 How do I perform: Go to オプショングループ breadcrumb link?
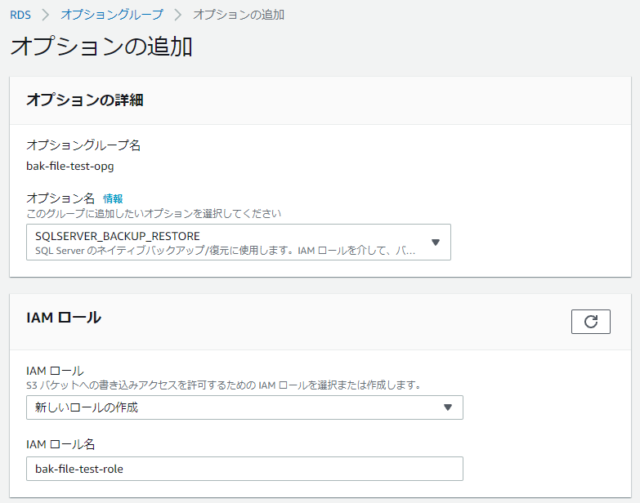112,15
